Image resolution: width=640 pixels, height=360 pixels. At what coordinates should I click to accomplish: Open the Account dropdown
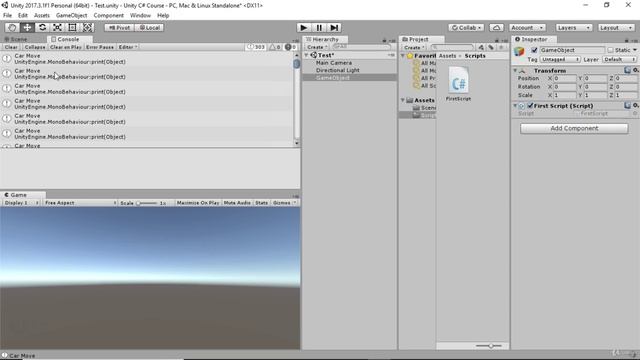pos(527,27)
